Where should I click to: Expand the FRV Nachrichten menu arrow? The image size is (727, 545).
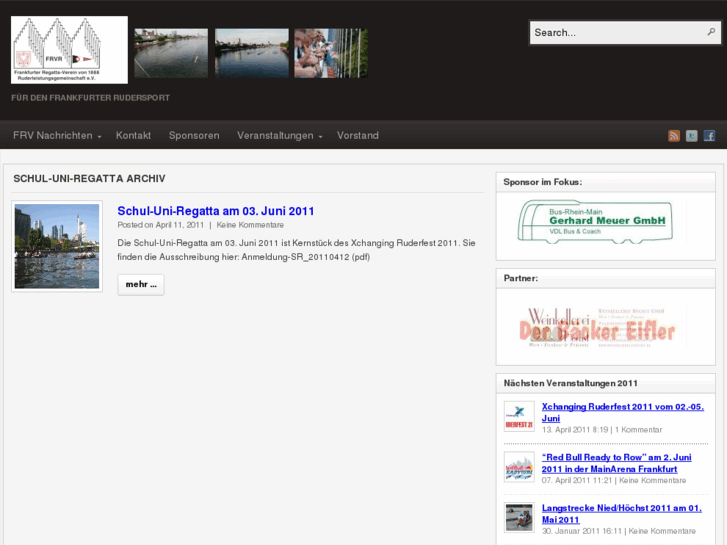[99, 136]
